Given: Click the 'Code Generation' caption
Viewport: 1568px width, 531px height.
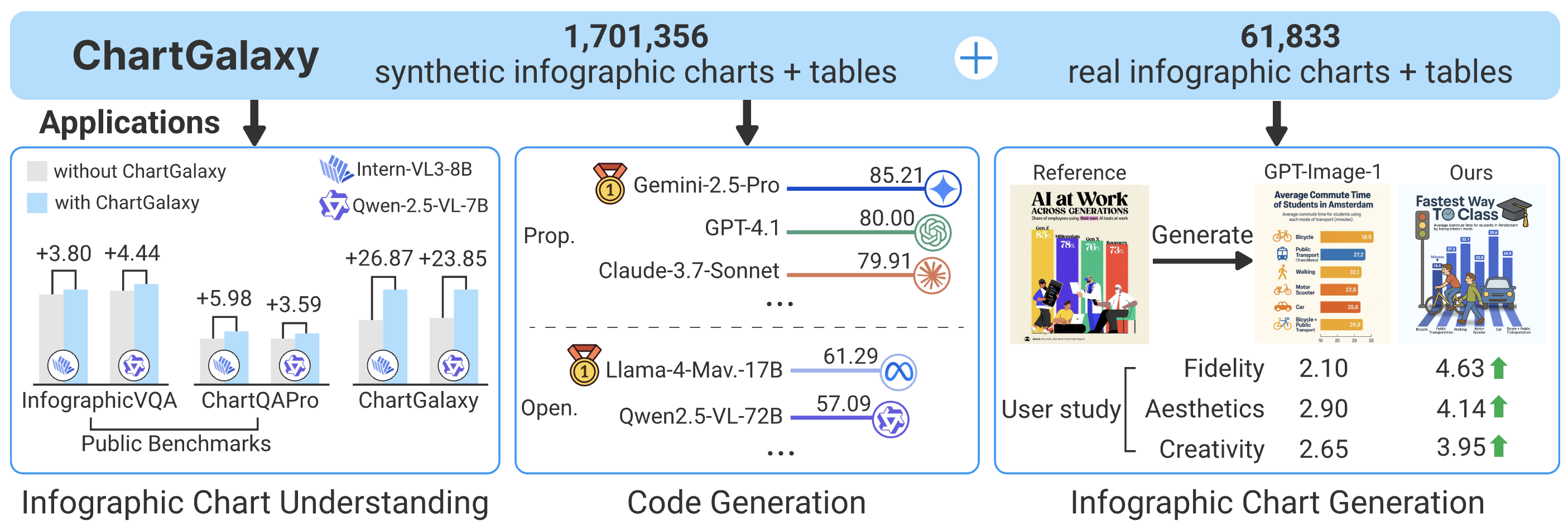Looking at the screenshot, I should (746, 503).
